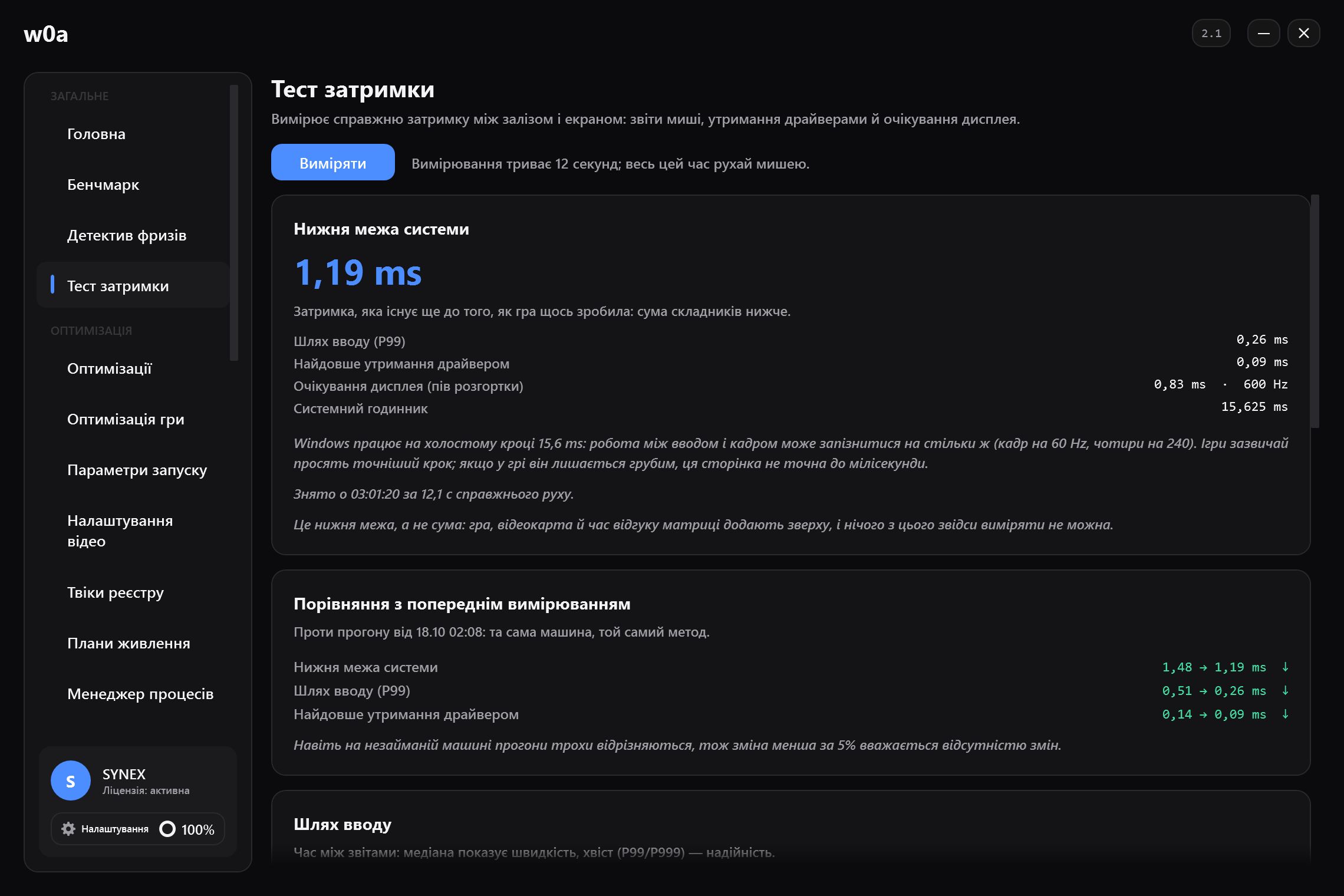Screen dimensions: 1344x896
Task: Go to Бенчмарк section
Action: coord(133,185)
